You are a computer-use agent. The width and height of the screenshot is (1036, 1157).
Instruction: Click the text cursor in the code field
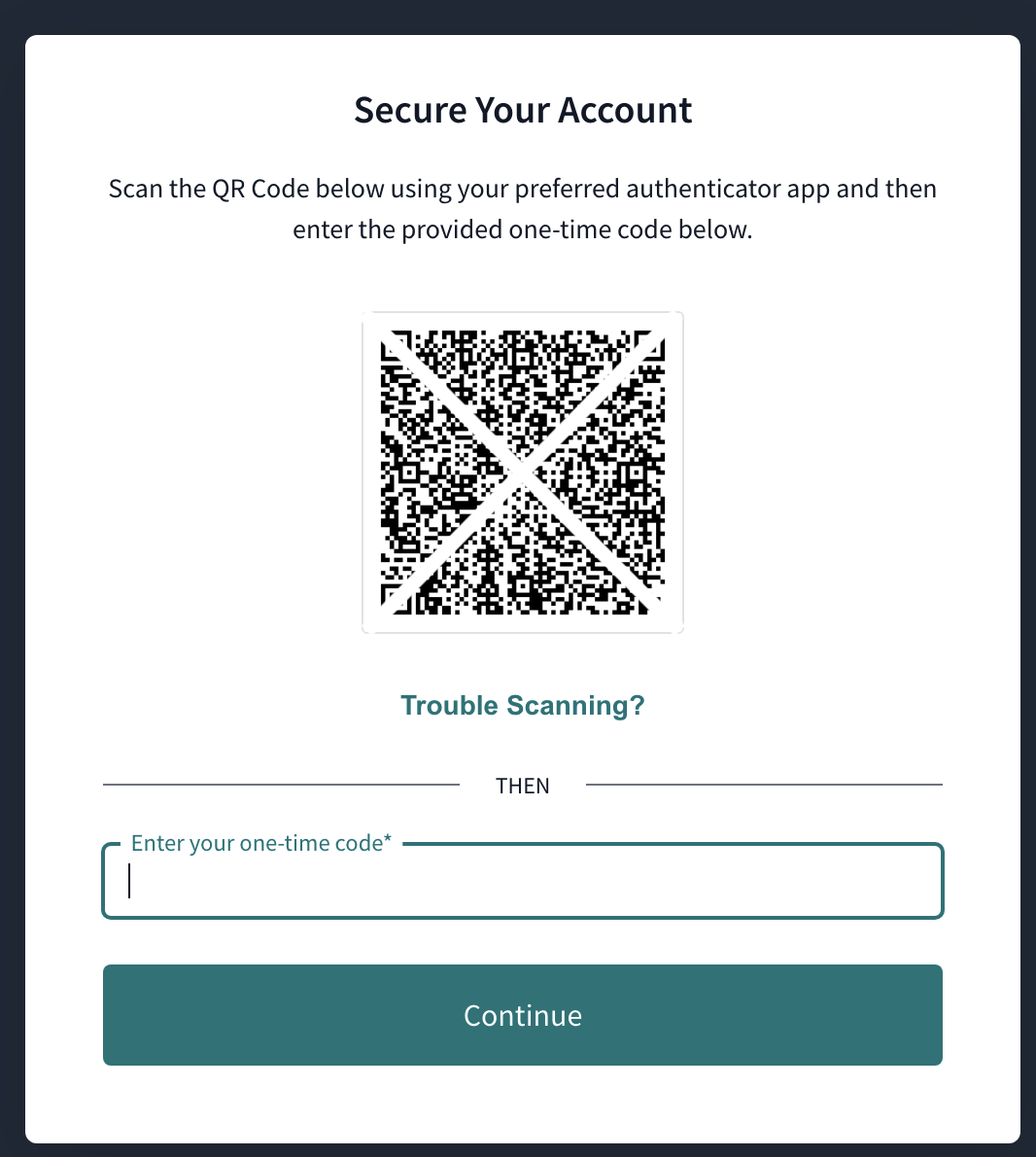129,881
